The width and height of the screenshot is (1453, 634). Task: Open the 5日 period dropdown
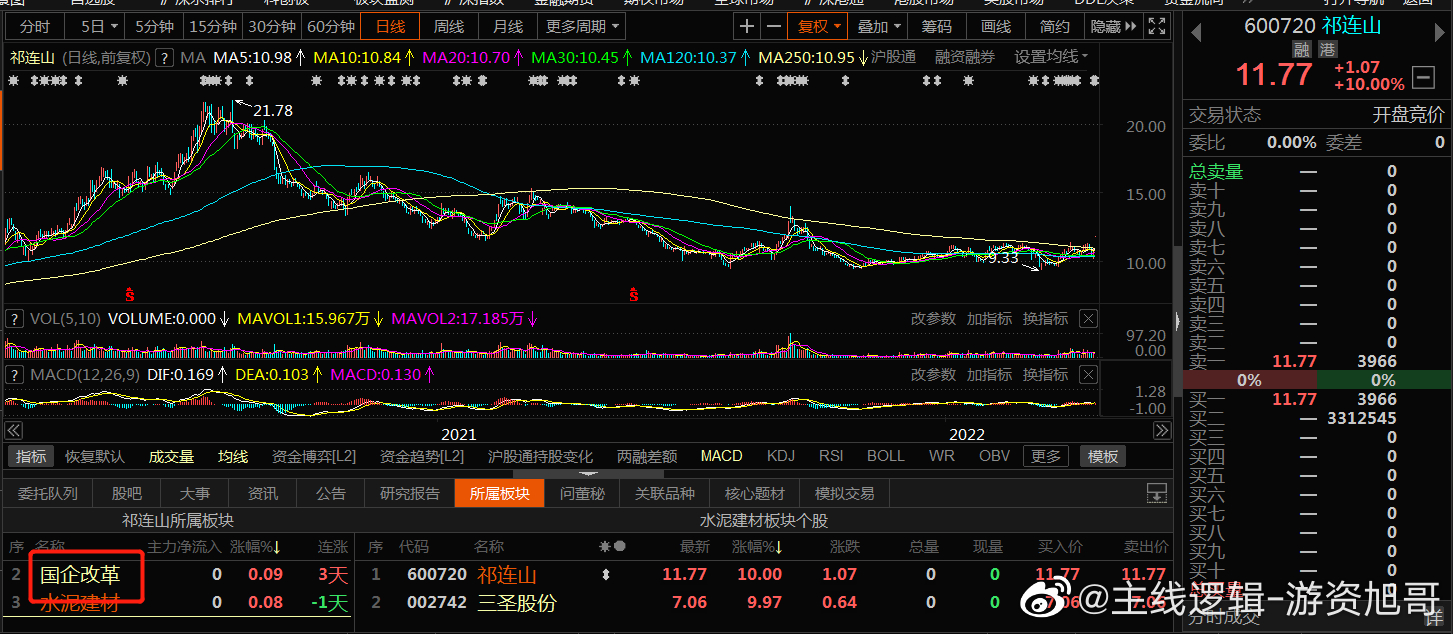(97, 26)
